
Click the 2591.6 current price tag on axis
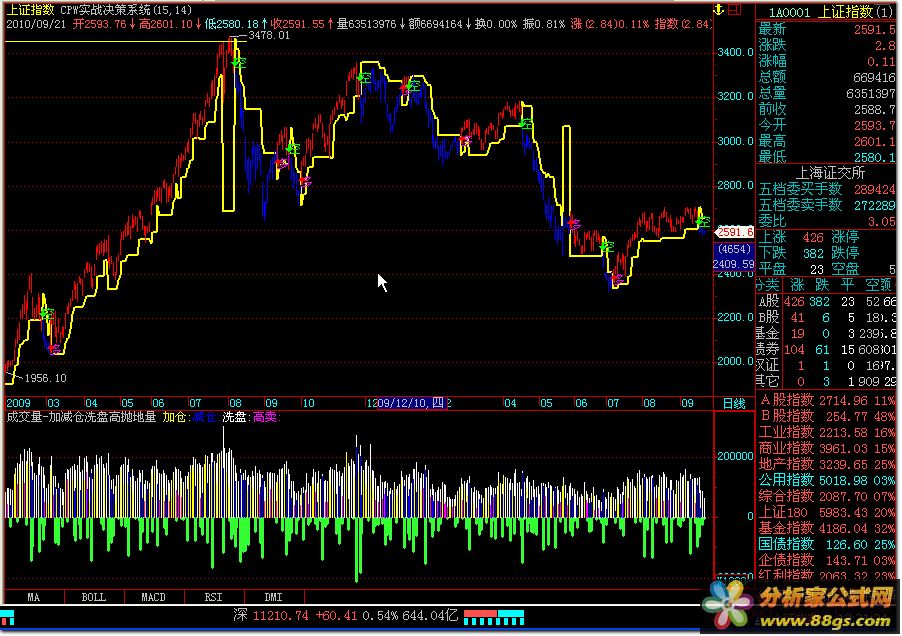734,232
